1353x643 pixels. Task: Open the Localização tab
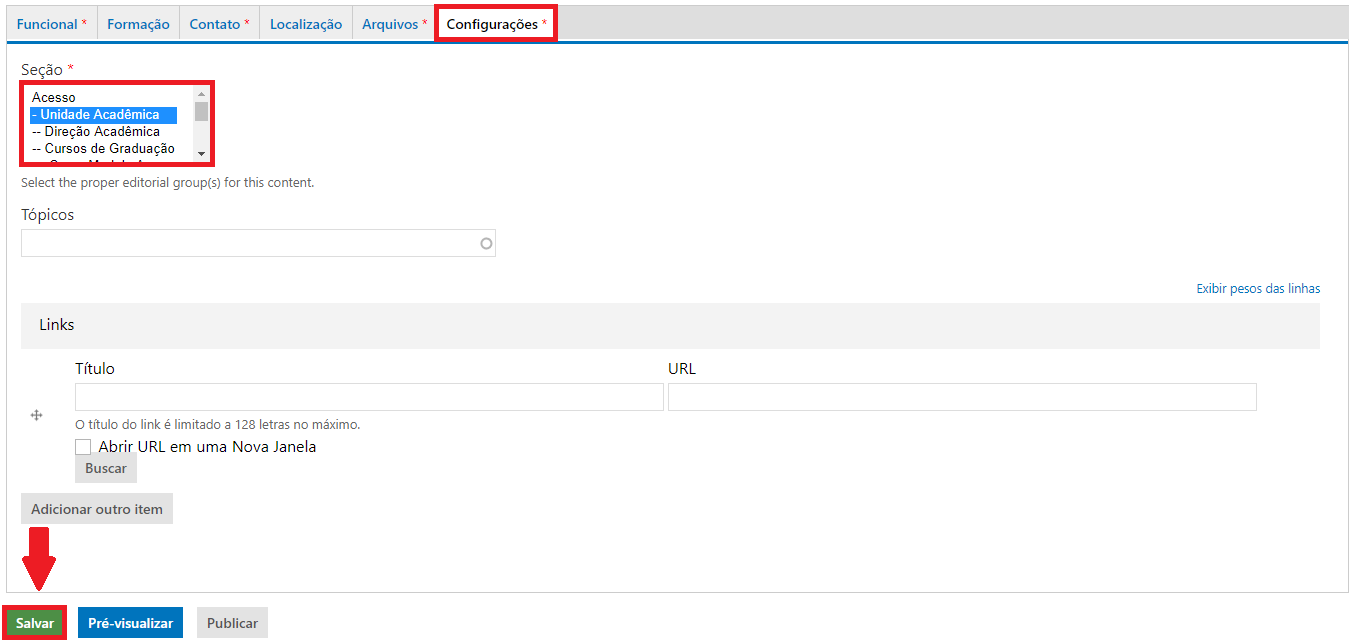pos(306,24)
